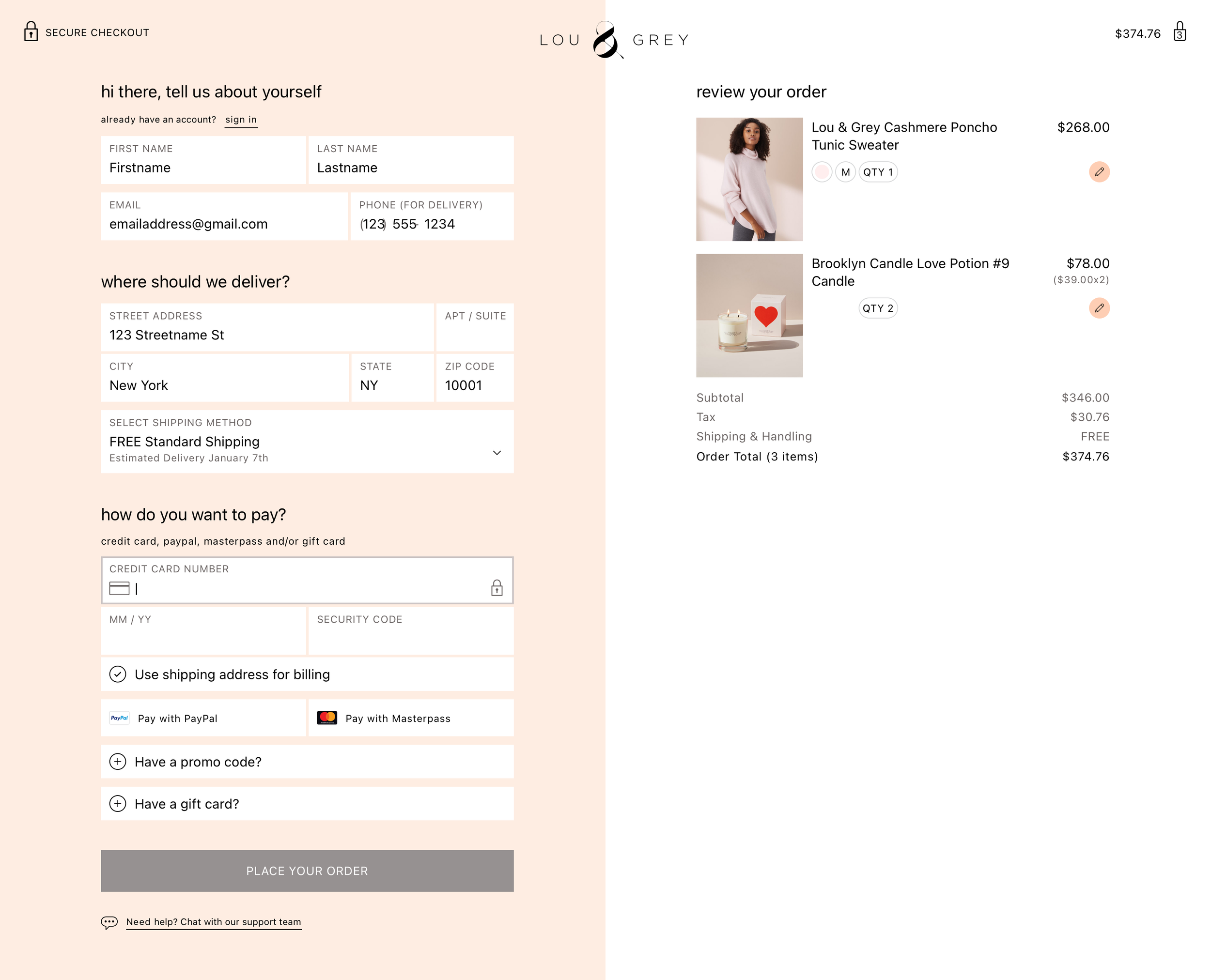Click the credit card icon in card field
This screenshot has height=980, width=1211.
(119, 588)
